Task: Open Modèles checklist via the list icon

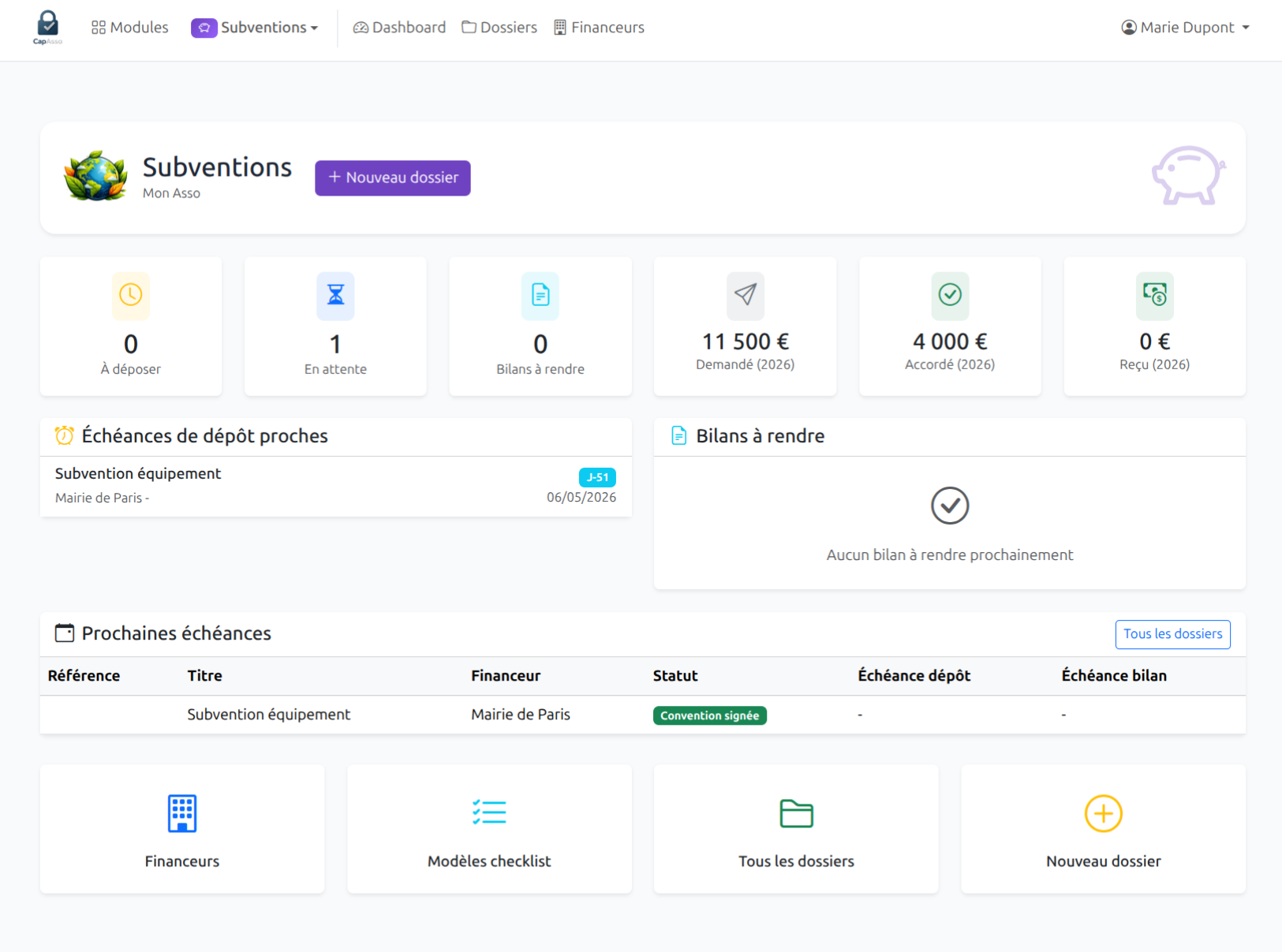Action: pos(489,812)
